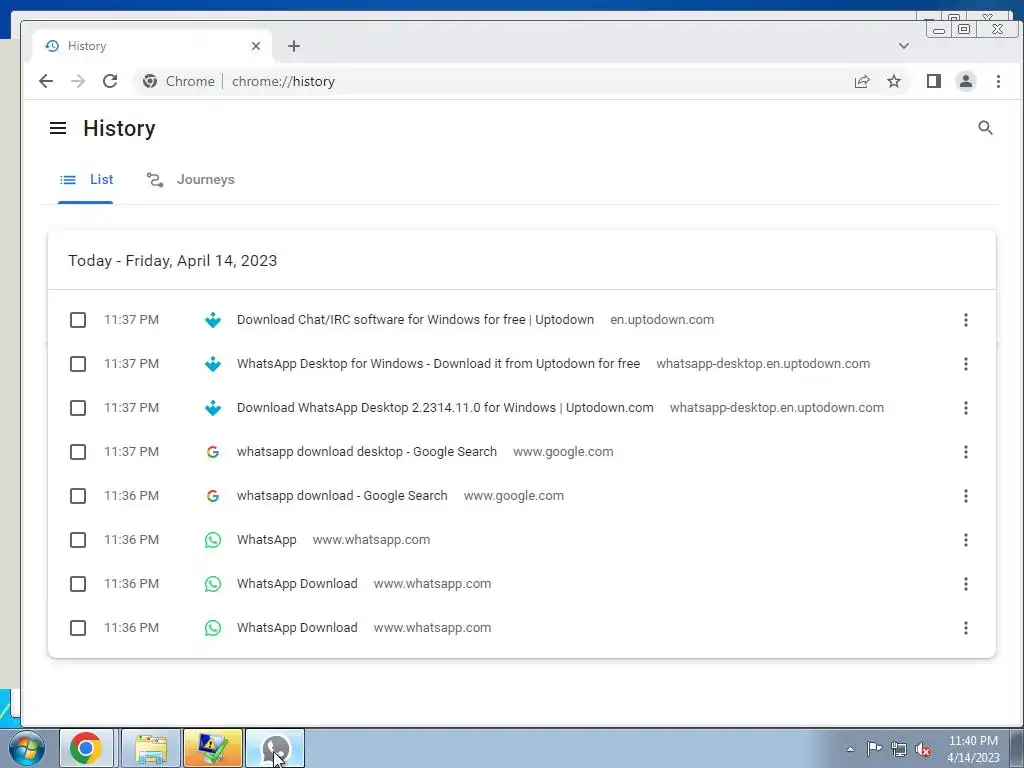
Task: Switch to the Journeys tab
Action: (190, 180)
